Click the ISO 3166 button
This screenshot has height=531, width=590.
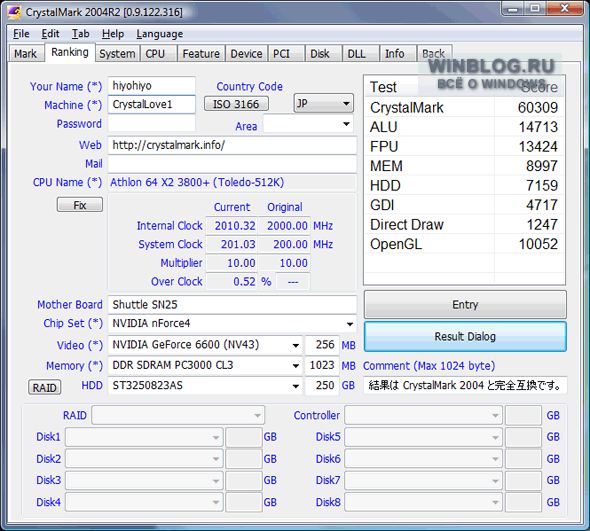point(236,104)
